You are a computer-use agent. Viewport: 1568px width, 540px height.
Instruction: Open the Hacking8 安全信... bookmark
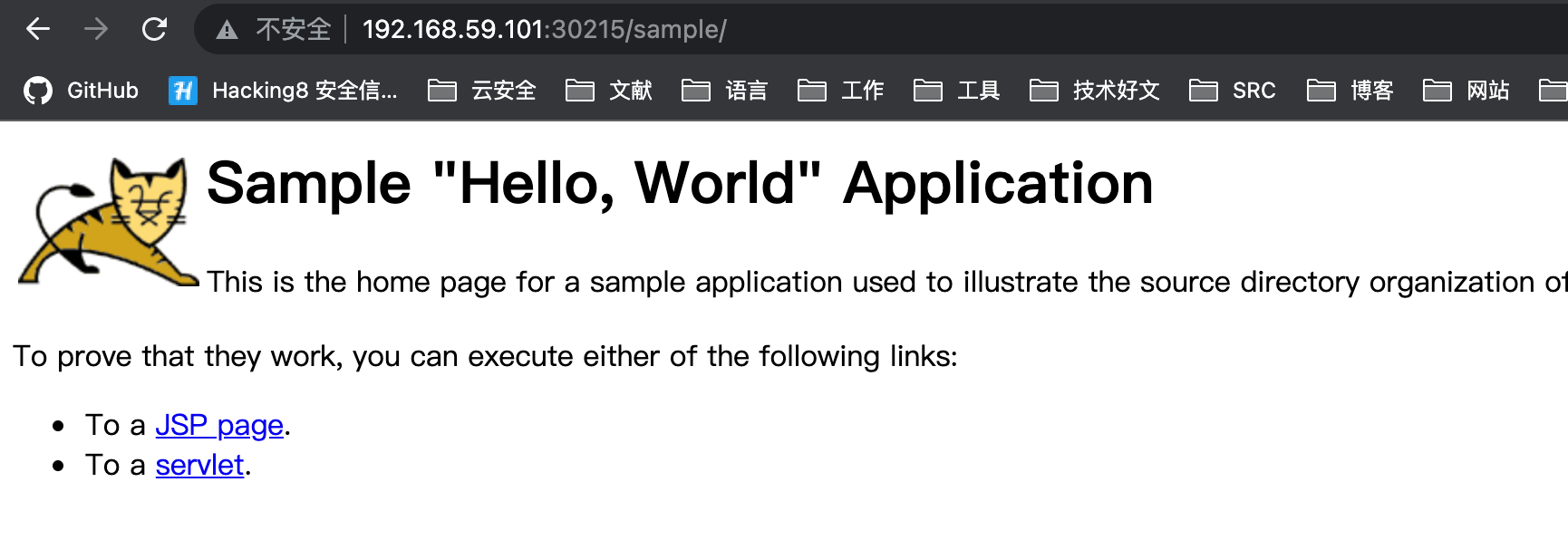(283, 91)
